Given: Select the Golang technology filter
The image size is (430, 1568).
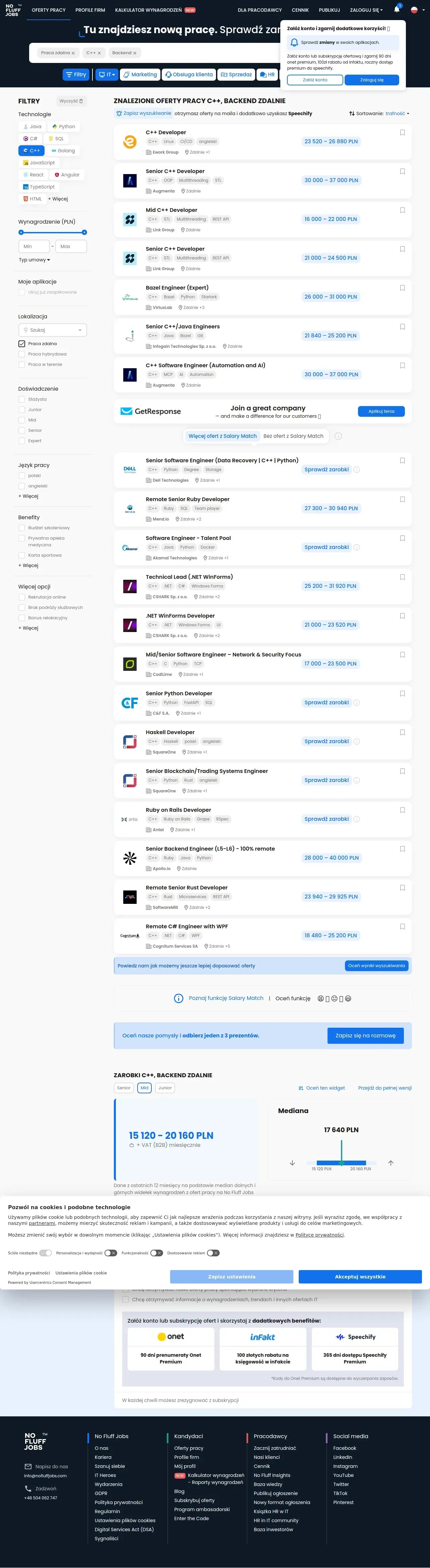Looking at the screenshot, I should [63, 150].
